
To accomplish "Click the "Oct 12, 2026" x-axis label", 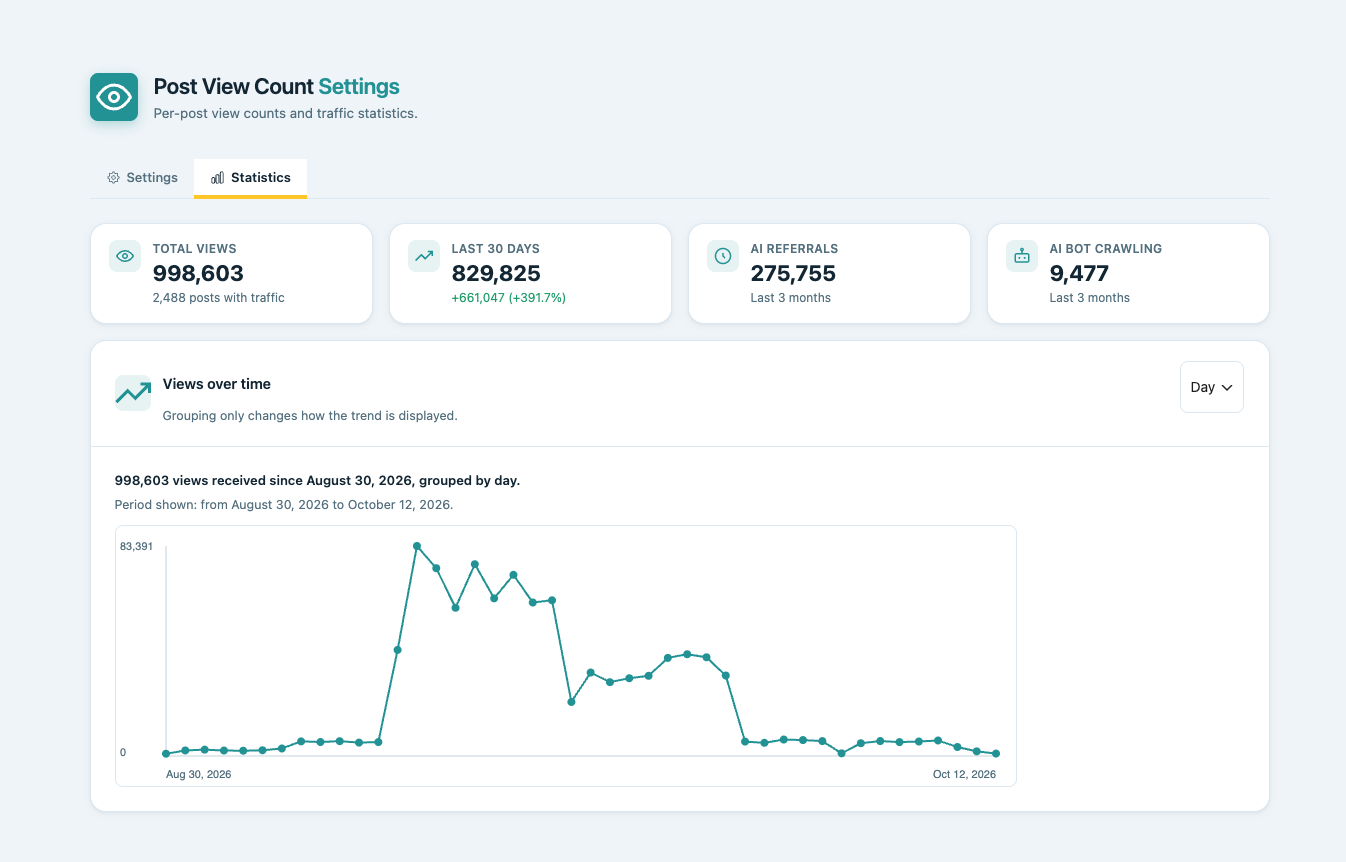I will click(x=964, y=774).
